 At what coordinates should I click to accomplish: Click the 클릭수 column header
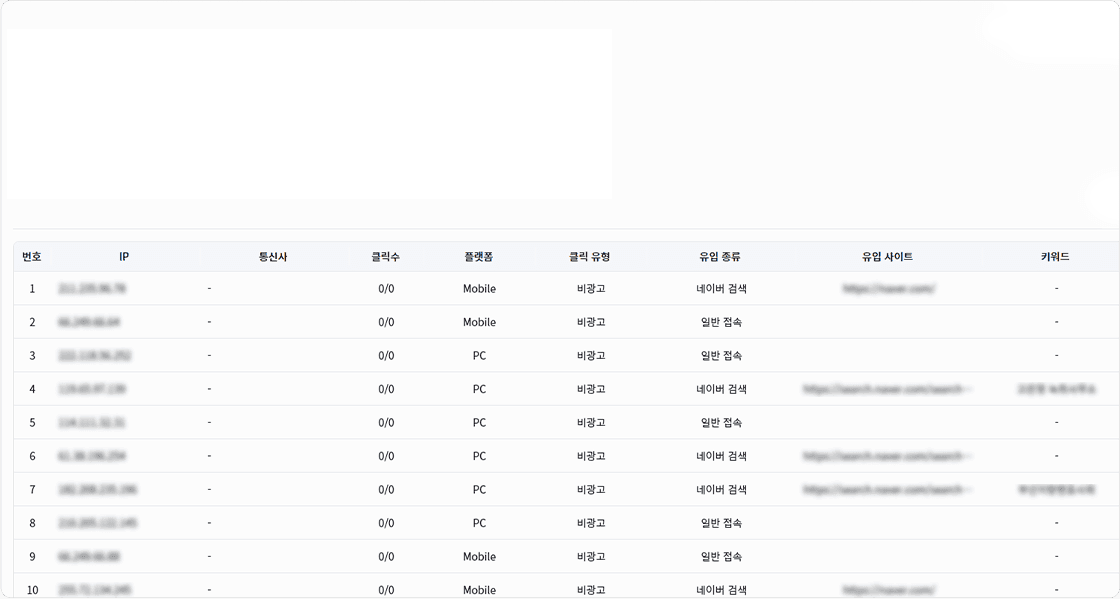(386, 257)
